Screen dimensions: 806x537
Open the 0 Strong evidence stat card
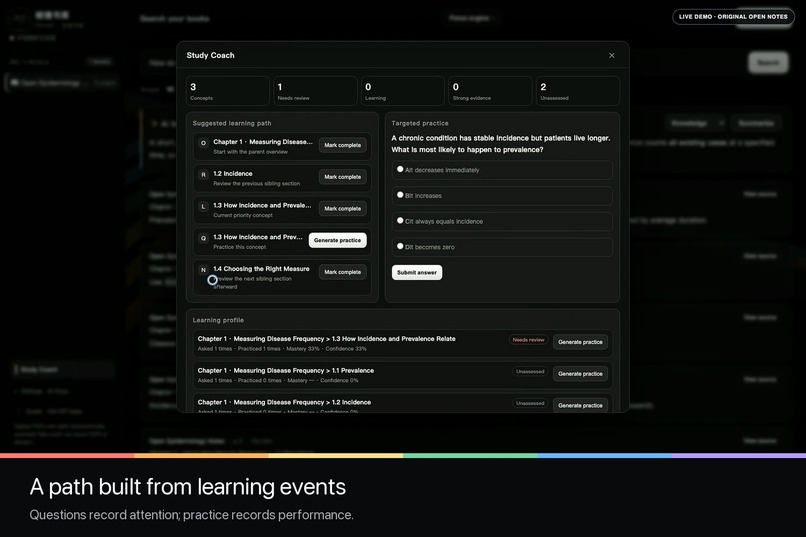490,91
